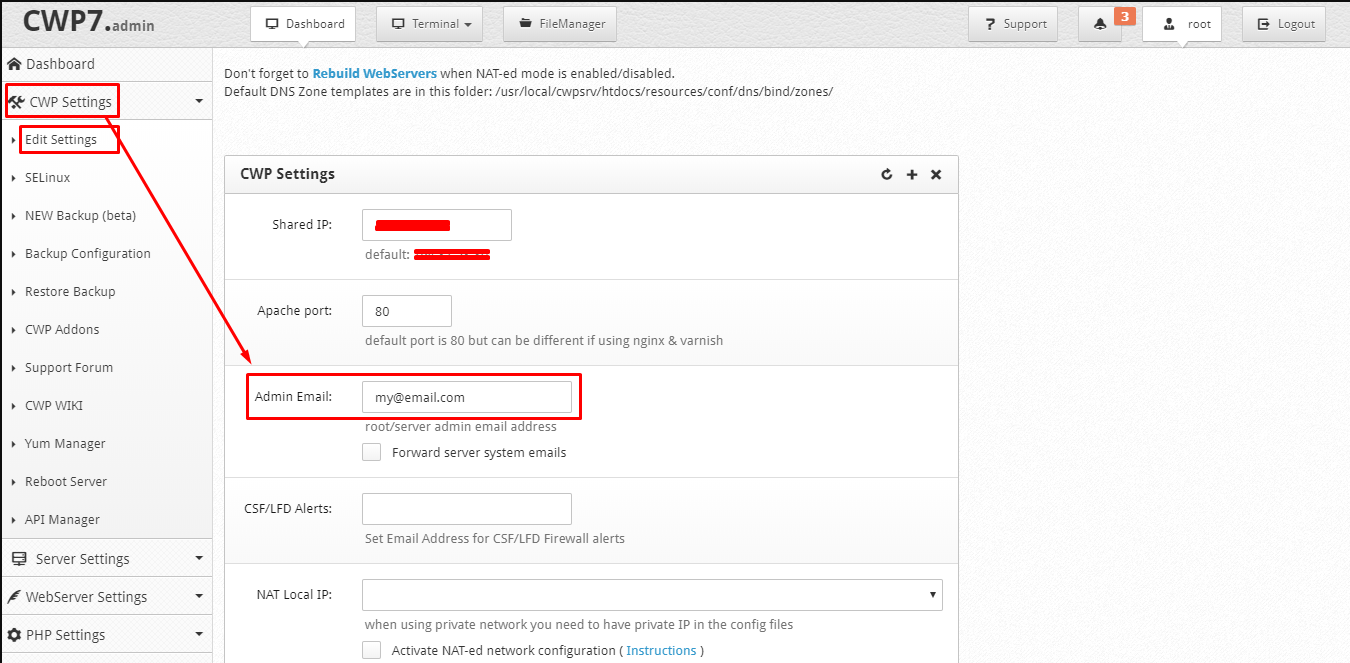The width and height of the screenshot is (1350, 663).
Task: Click the Dashboard sidebar item
Action: coord(106,64)
